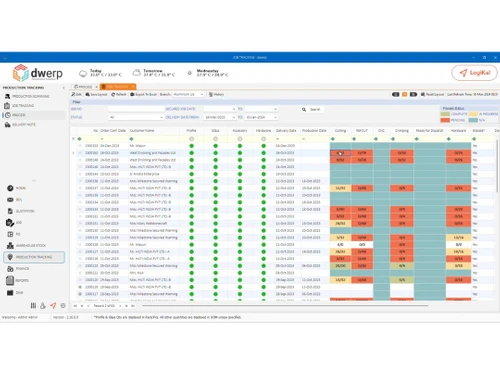Open History from the toolbar
The width and height of the screenshot is (500, 375).
216,95
